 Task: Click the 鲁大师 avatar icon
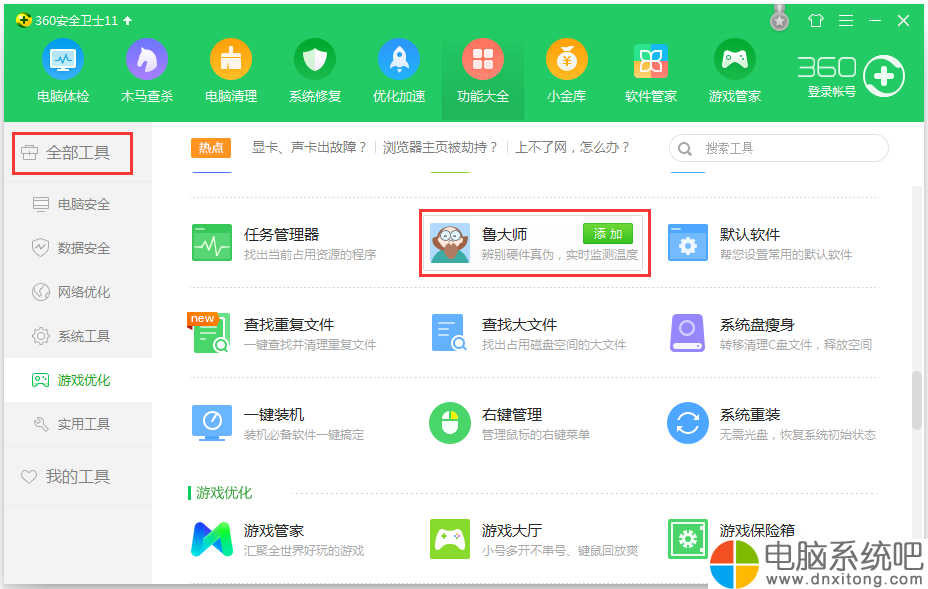pyautogui.click(x=450, y=243)
